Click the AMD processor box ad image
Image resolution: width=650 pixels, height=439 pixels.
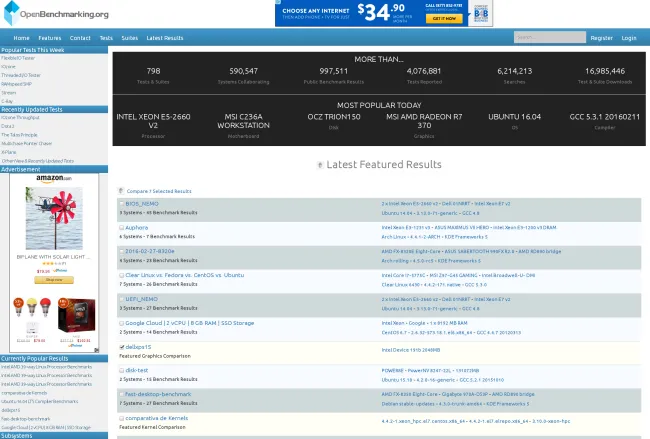coord(77,315)
